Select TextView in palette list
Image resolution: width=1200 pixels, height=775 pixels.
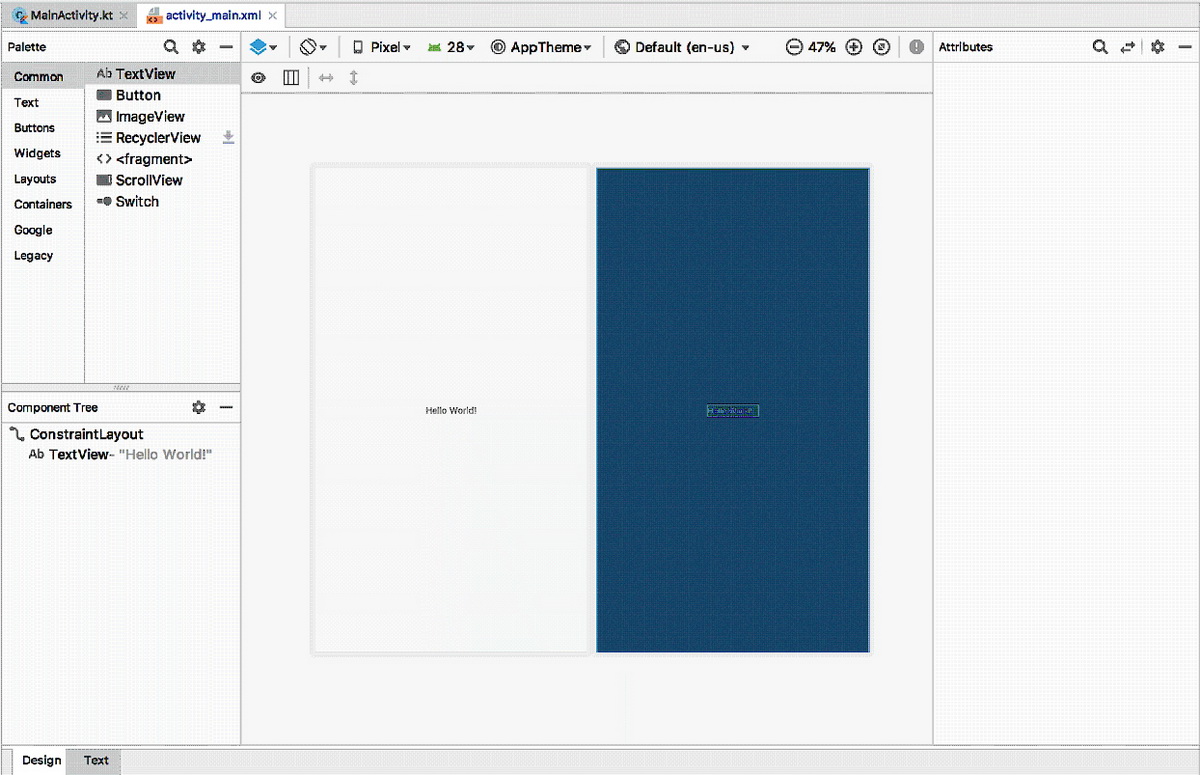coord(163,74)
